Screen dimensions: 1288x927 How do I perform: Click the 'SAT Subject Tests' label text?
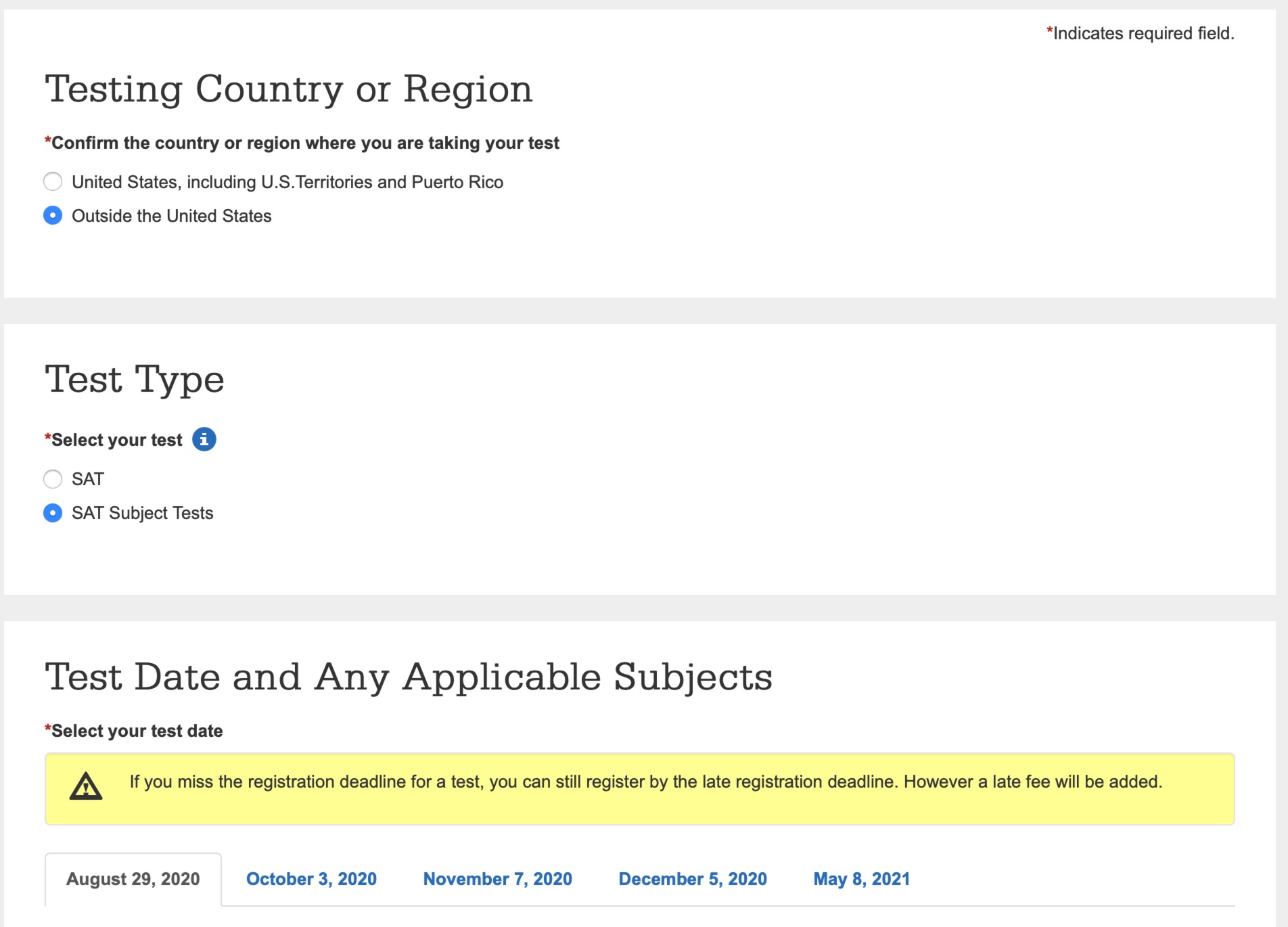click(x=143, y=513)
